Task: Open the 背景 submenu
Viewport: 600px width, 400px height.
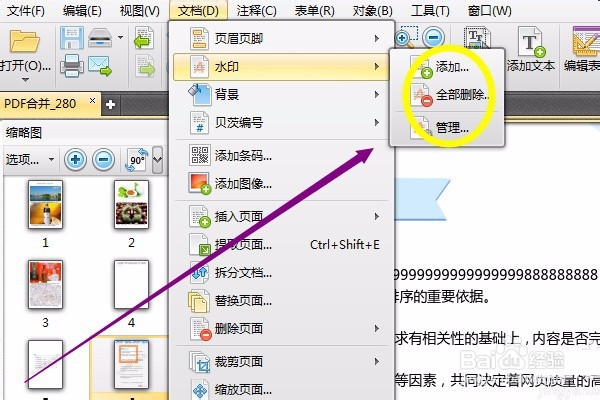Action: point(284,95)
